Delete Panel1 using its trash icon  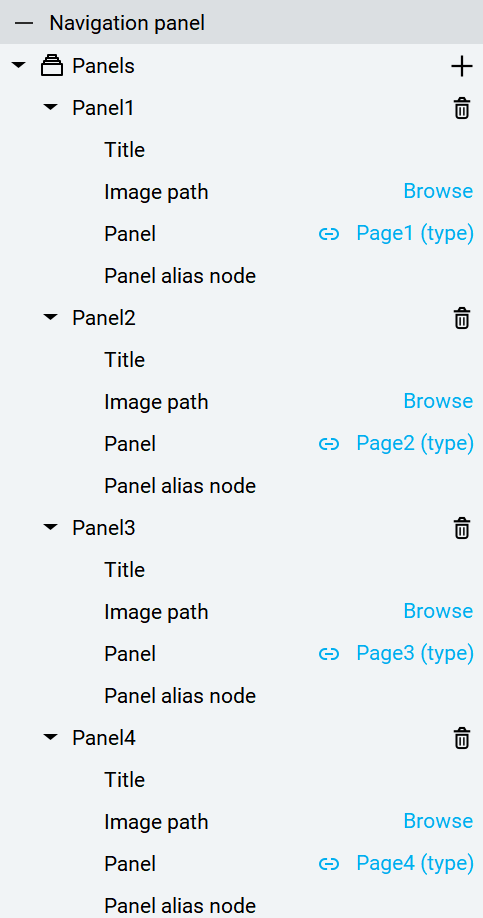[462, 108]
